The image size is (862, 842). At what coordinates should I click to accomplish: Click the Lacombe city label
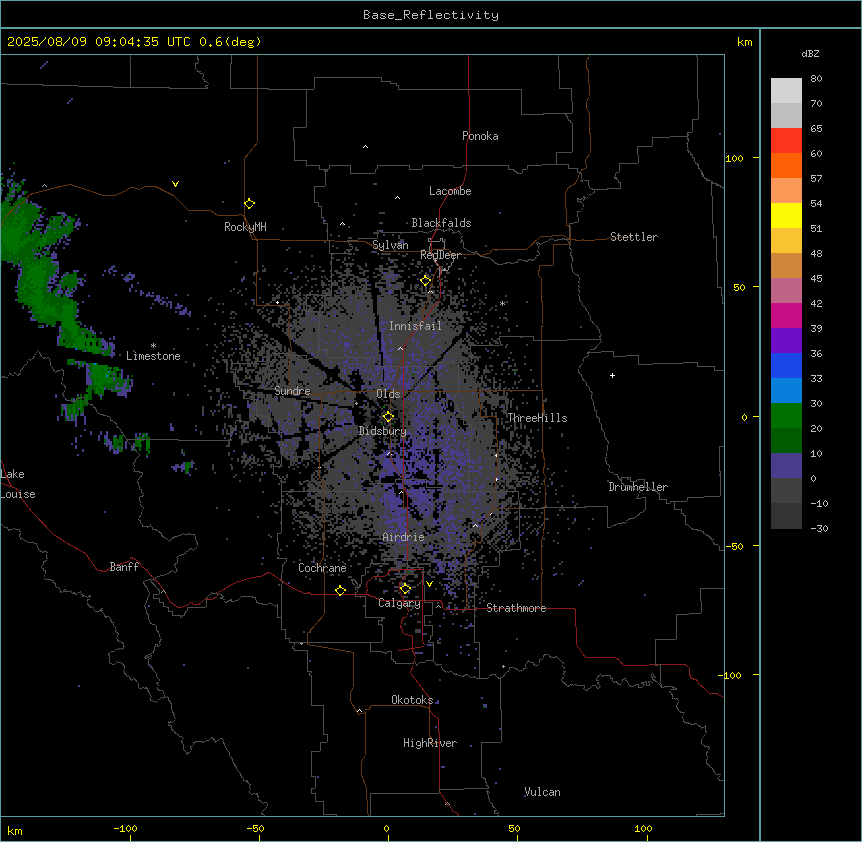pyautogui.click(x=450, y=191)
